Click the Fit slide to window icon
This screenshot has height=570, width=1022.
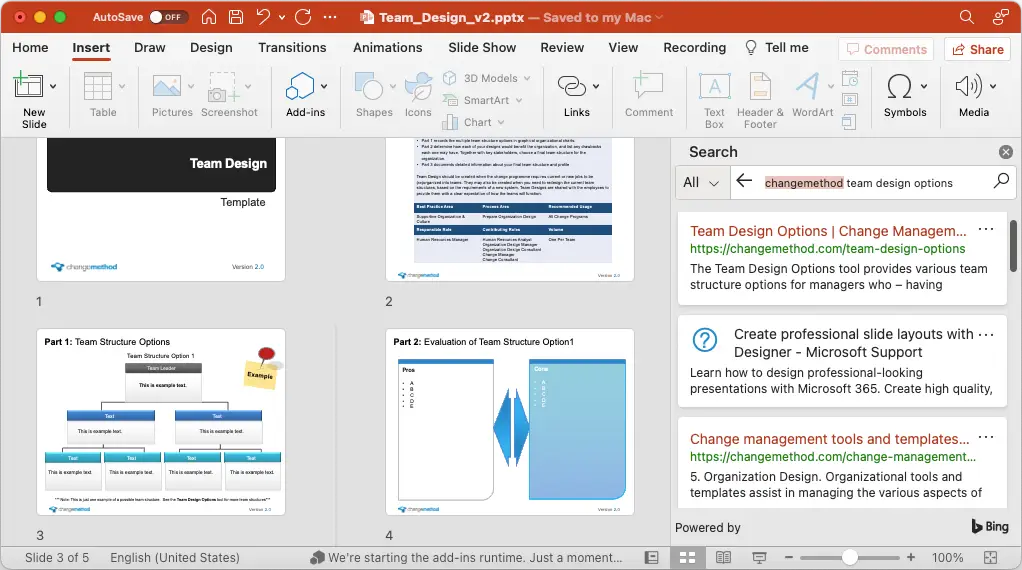pyautogui.click(x=991, y=558)
